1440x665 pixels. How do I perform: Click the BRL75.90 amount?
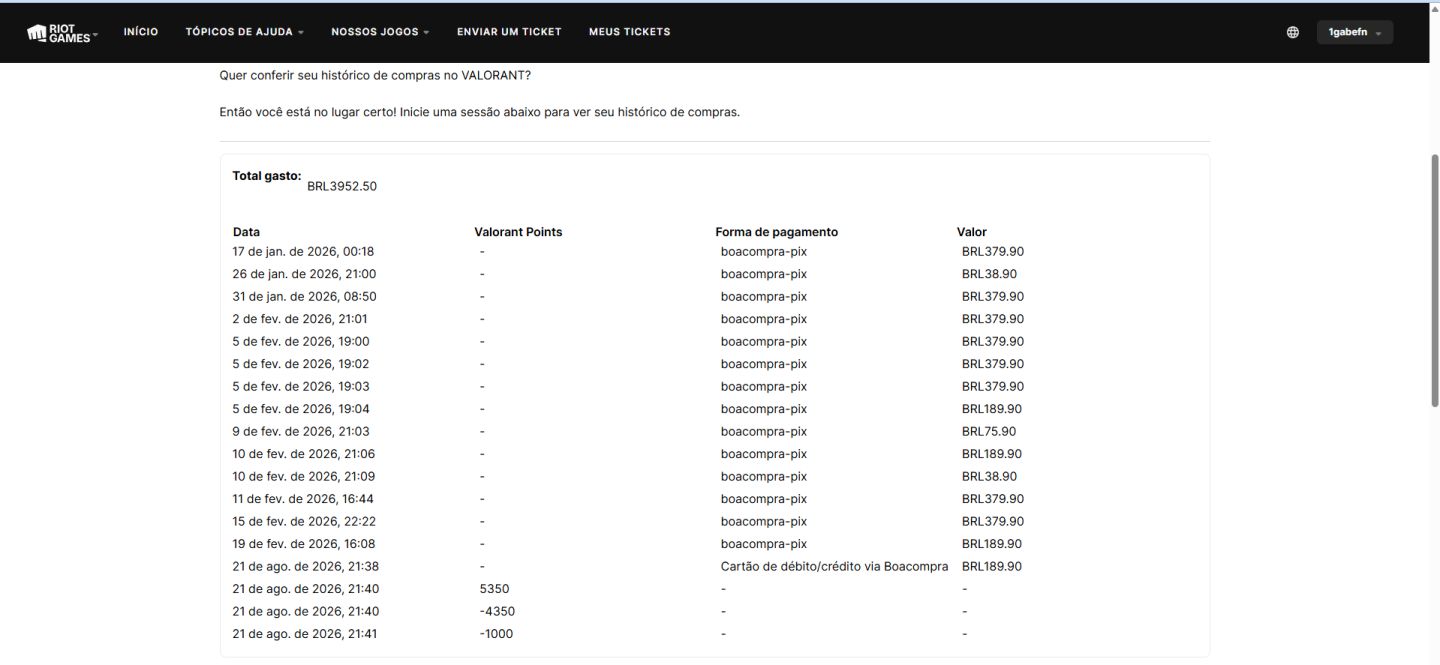tap(989, 432)
